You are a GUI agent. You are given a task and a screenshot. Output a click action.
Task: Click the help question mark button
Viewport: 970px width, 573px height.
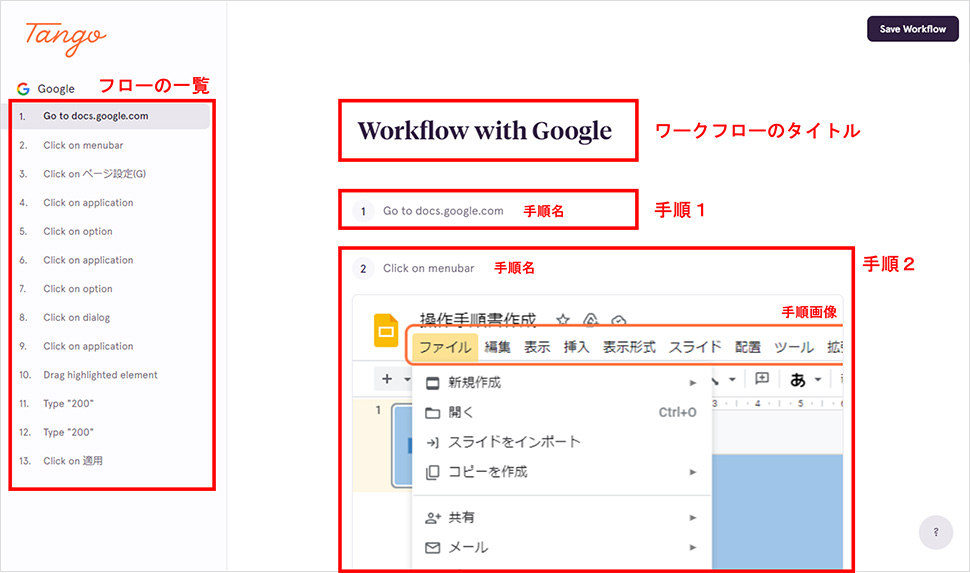point(935,532)
